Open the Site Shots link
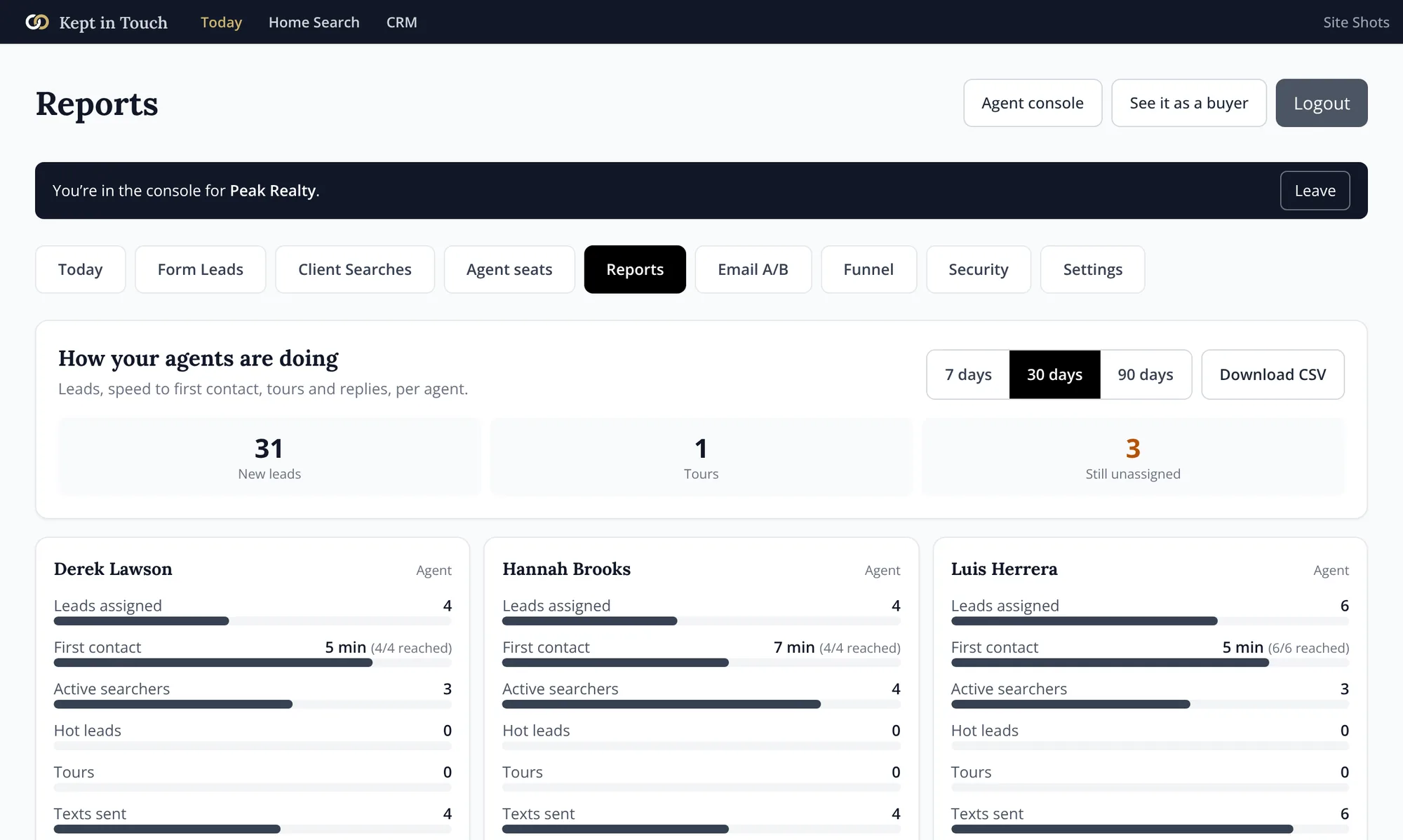This screenshot has height=840, width=1403. [1356, 22]
